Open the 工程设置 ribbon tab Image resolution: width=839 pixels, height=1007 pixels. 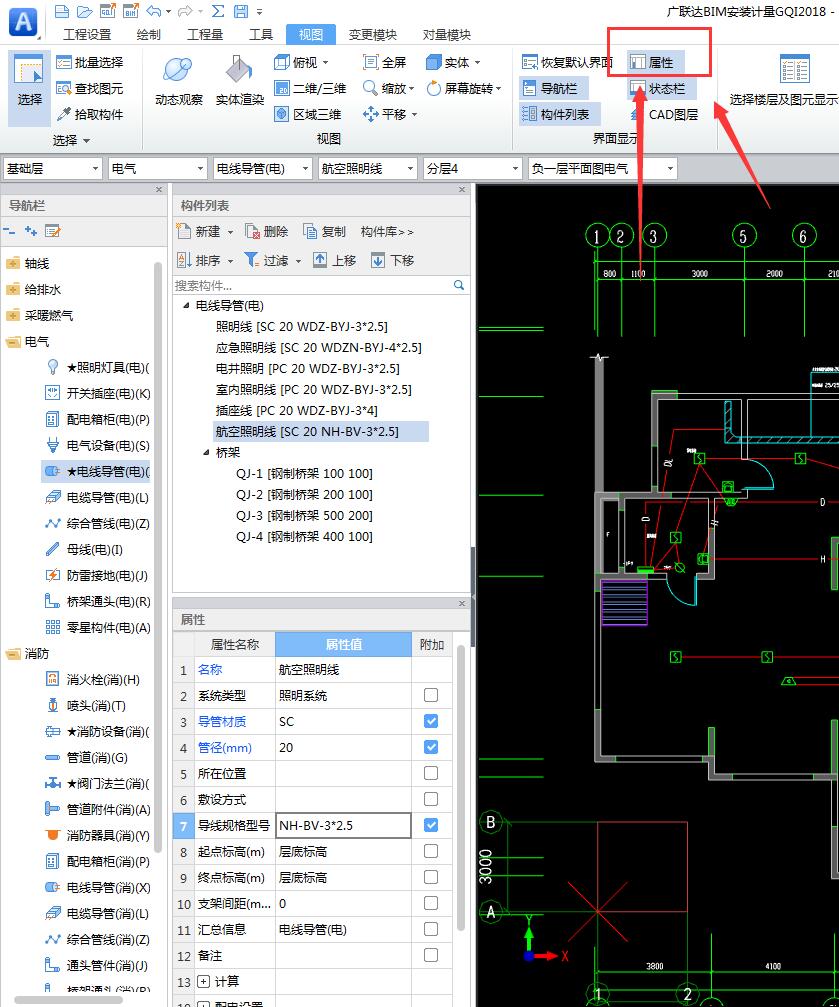click(87, 35)
